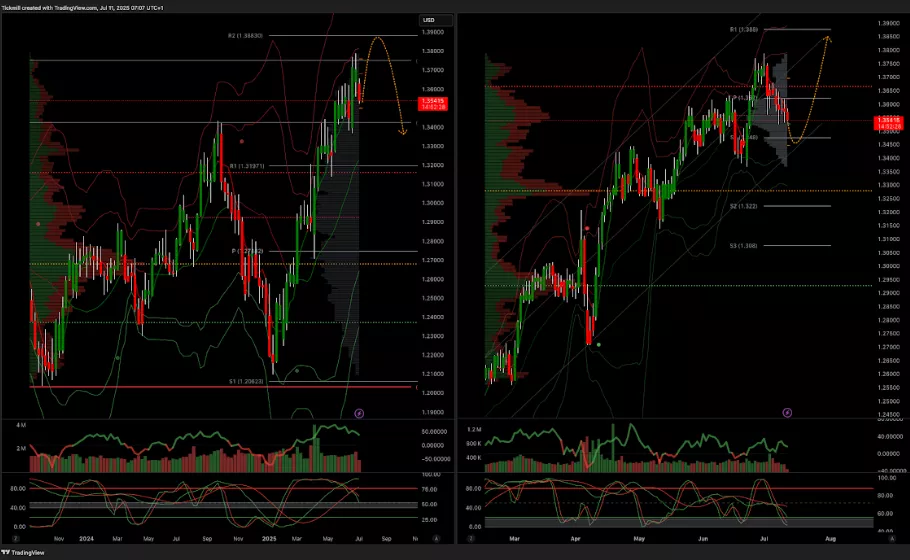Click the S3 (1.308) pivot label on right chart

point(742,245)
